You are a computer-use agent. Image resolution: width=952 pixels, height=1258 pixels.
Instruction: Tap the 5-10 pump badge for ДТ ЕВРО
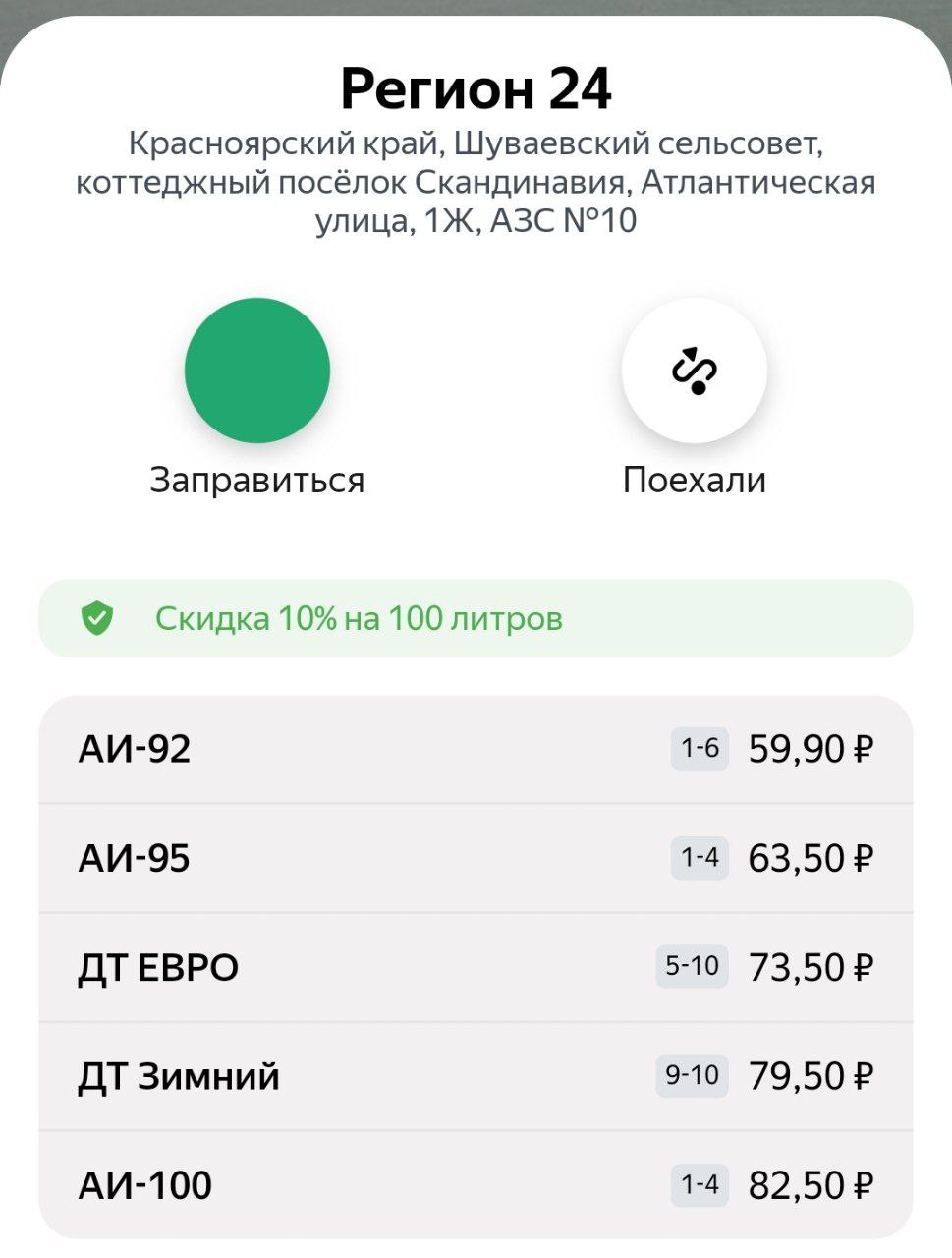point(692,967)
